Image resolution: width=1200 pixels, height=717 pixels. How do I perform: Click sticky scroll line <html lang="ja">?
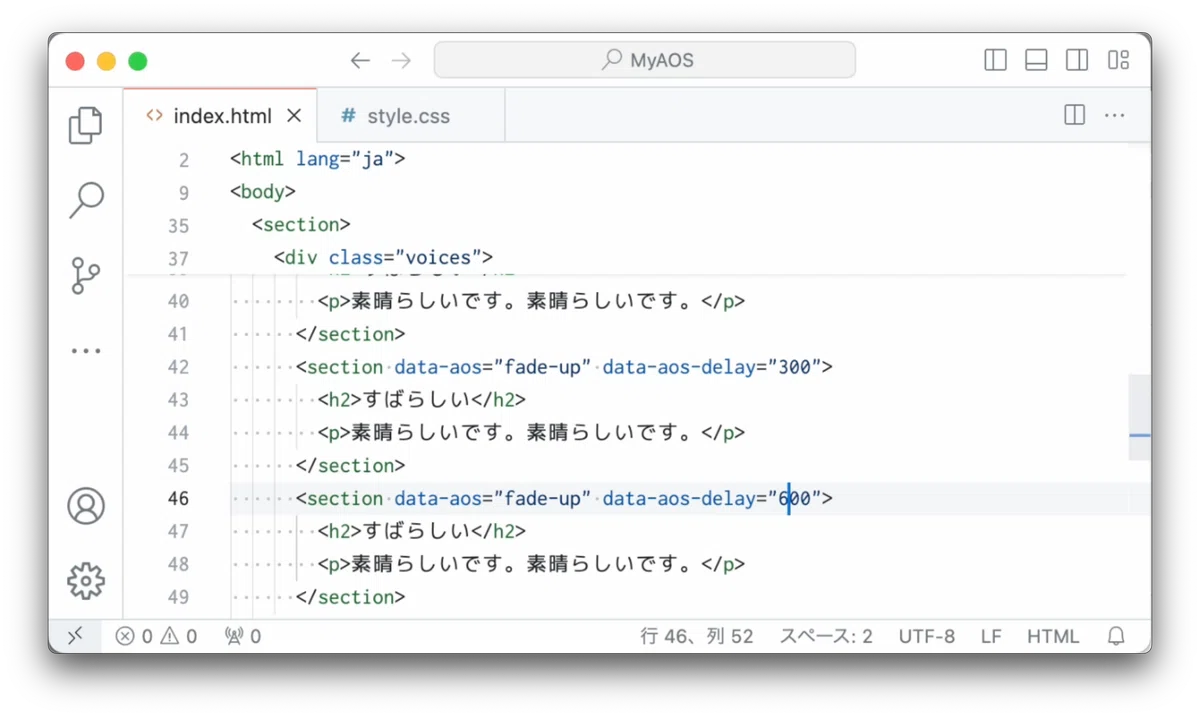[317, 159]
